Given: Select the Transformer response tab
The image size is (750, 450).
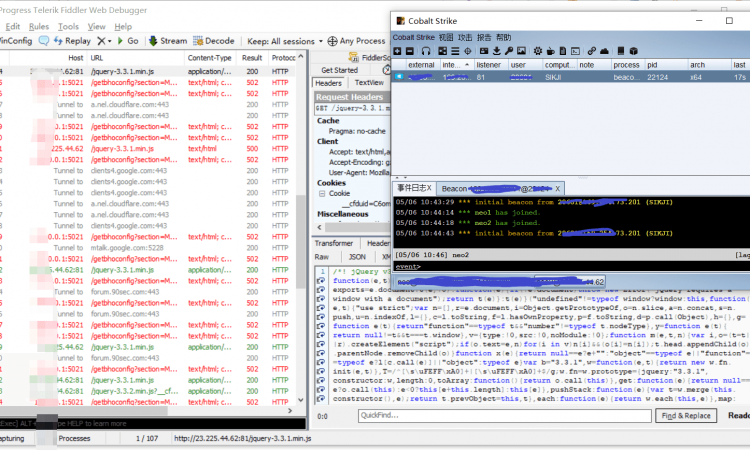Looking at the screenshot, I should tap(334, 243).
